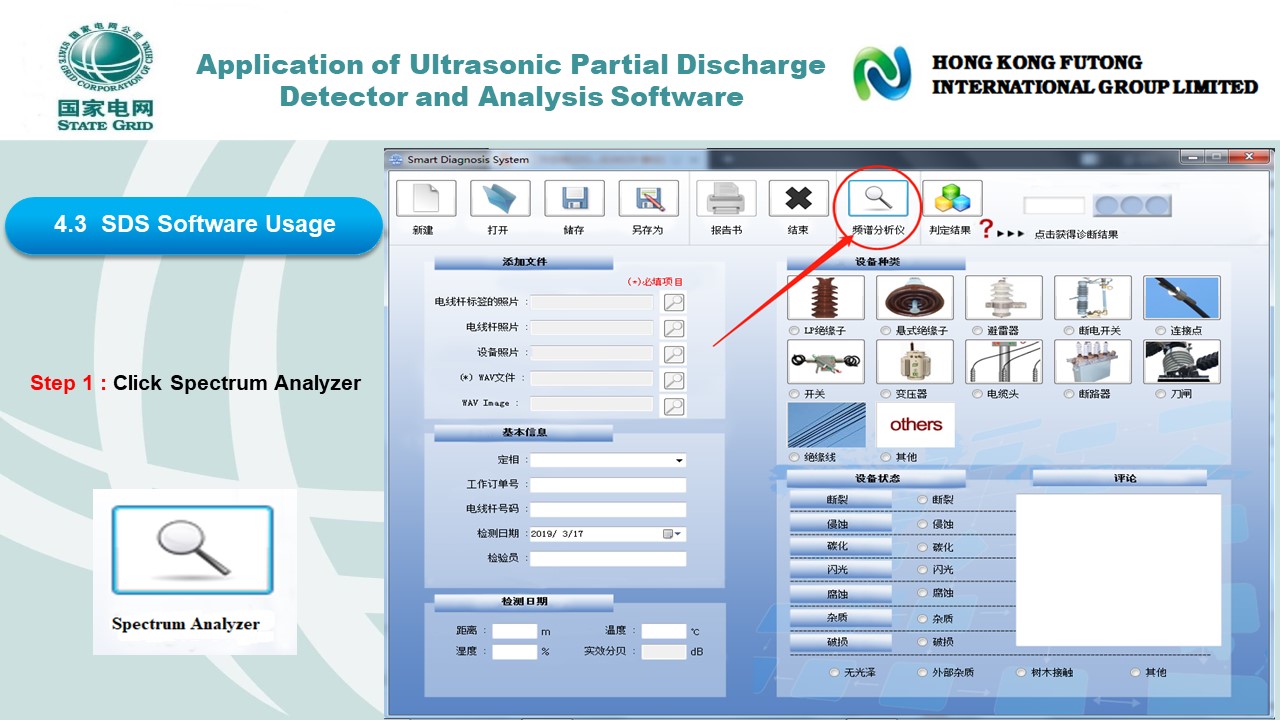Click the blue 破损 status button
1280x720 pixels.
[840, 642]
